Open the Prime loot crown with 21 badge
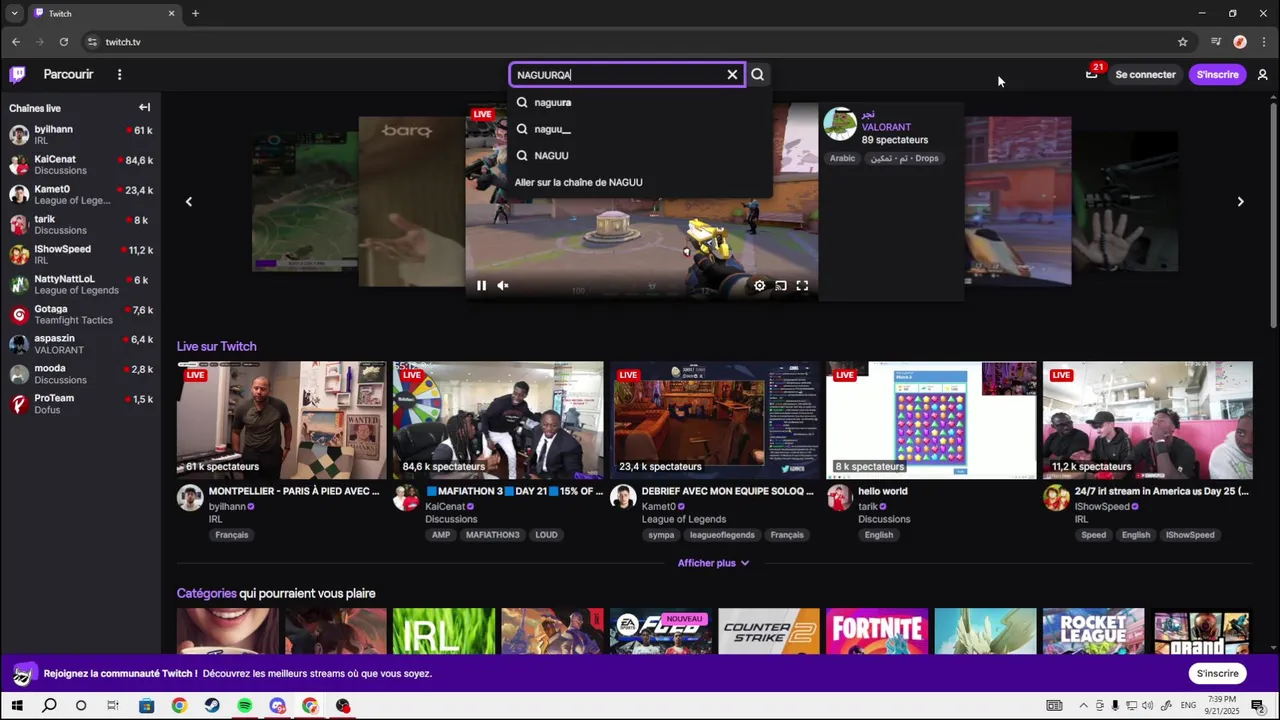The height and width of the screenshot is (720, 1280). click(x=1091, y=74)
